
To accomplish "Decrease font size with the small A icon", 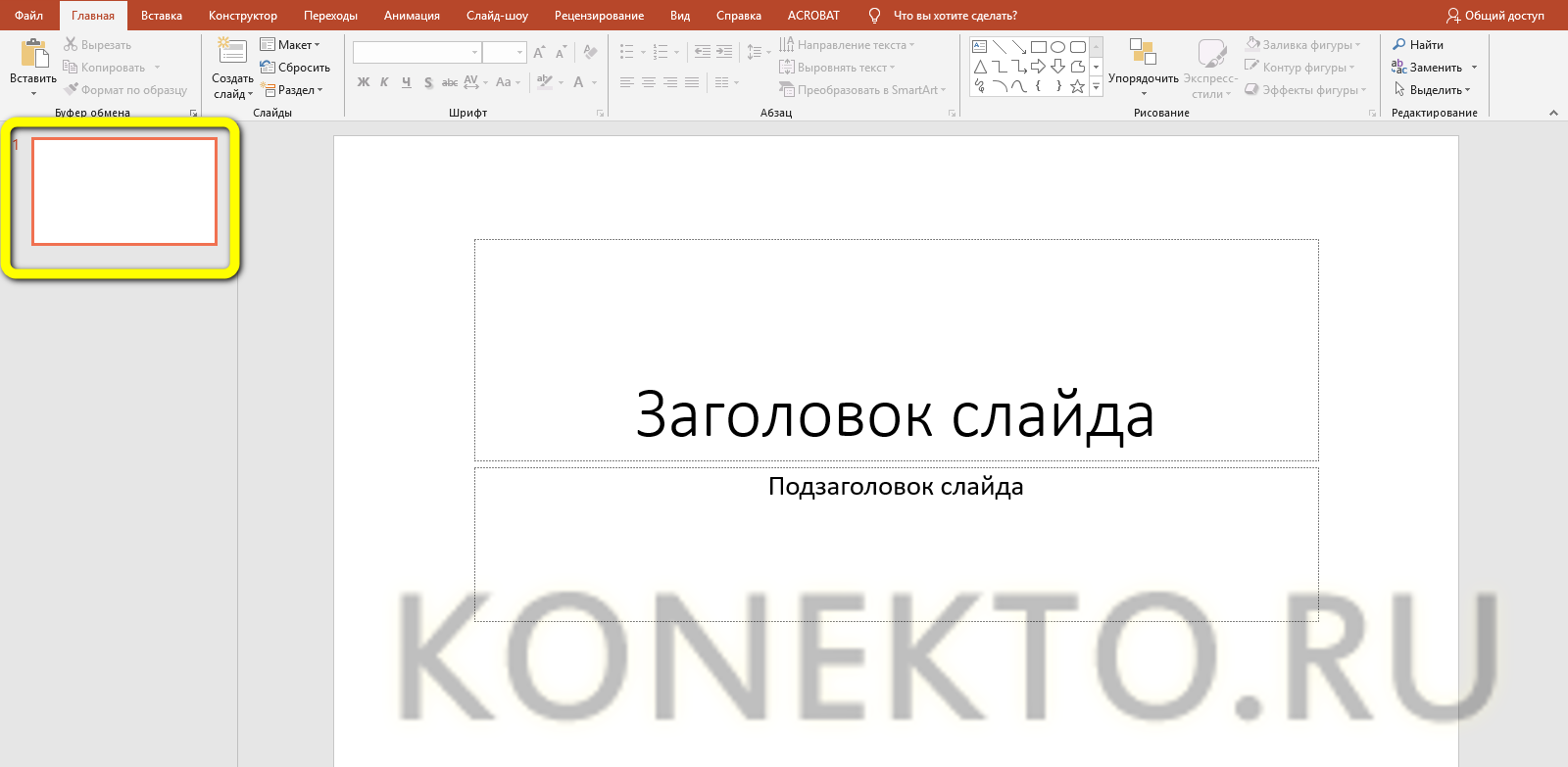I will [561, 53].
